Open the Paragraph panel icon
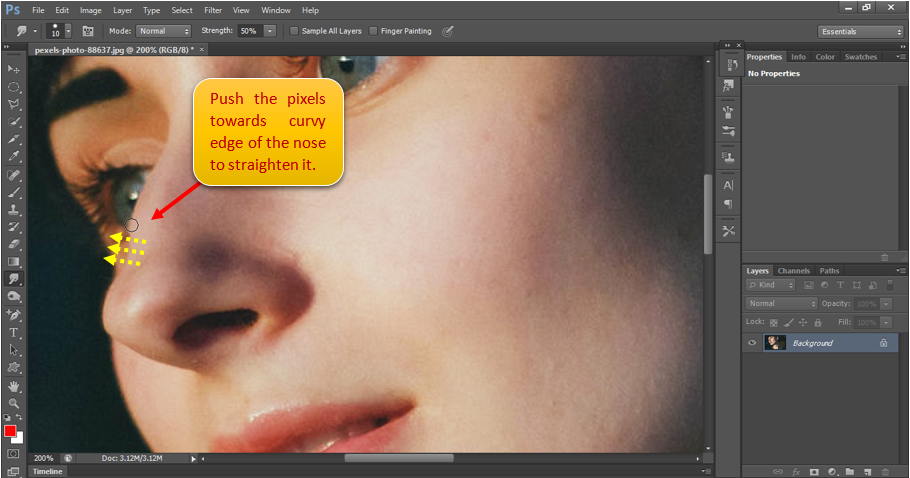This screenshot has height=478, width=910. coord(728,204)
